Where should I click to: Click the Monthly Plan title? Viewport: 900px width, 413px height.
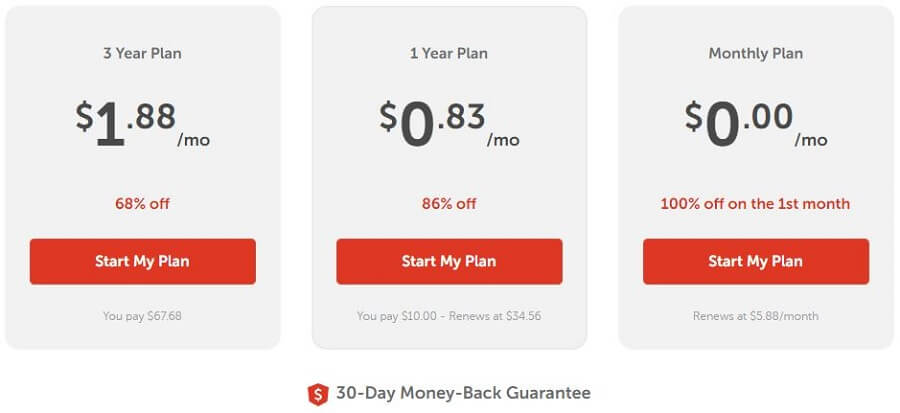pyautogui.click(x=756, y=53)
